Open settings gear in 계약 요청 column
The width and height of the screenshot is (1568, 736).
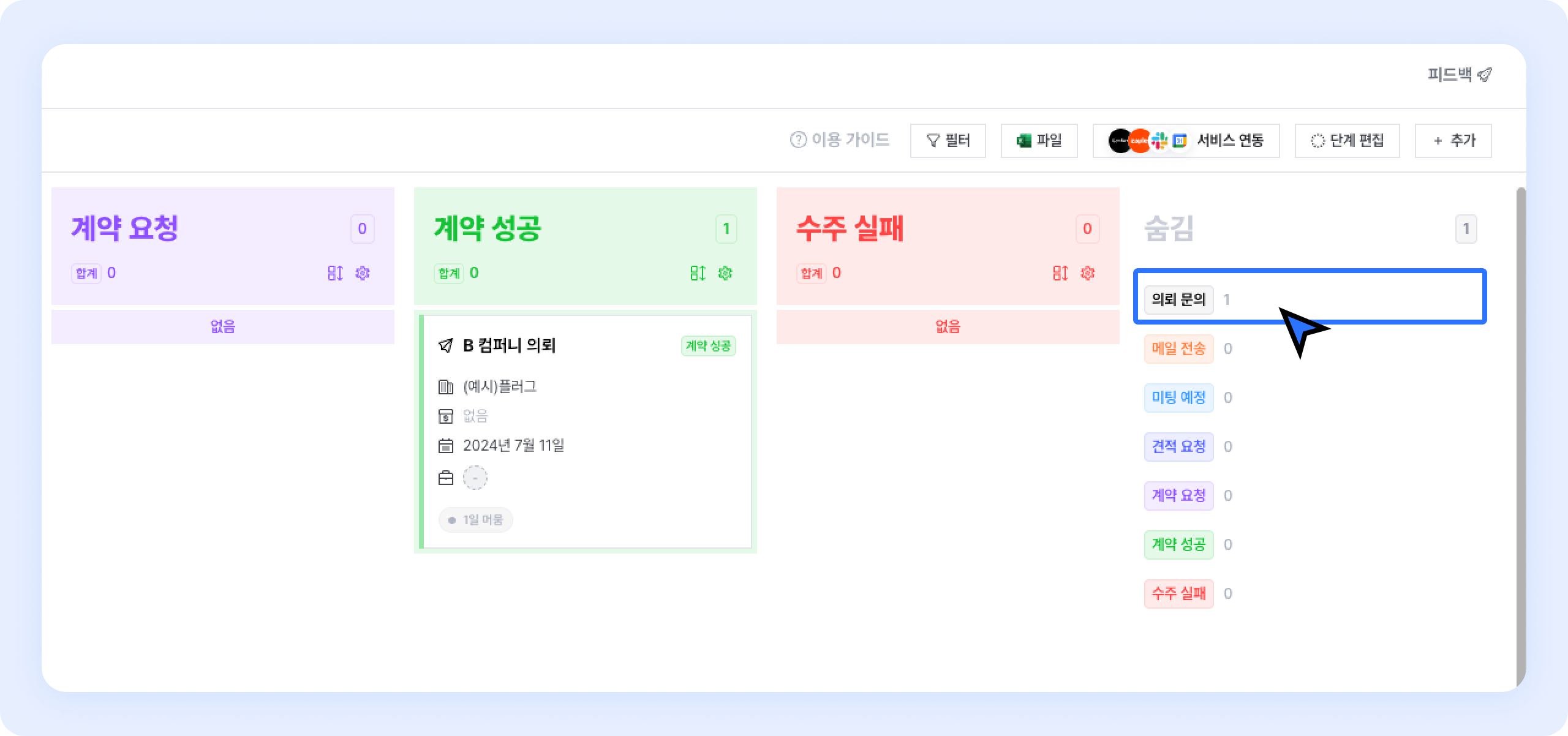click(363, 273)
